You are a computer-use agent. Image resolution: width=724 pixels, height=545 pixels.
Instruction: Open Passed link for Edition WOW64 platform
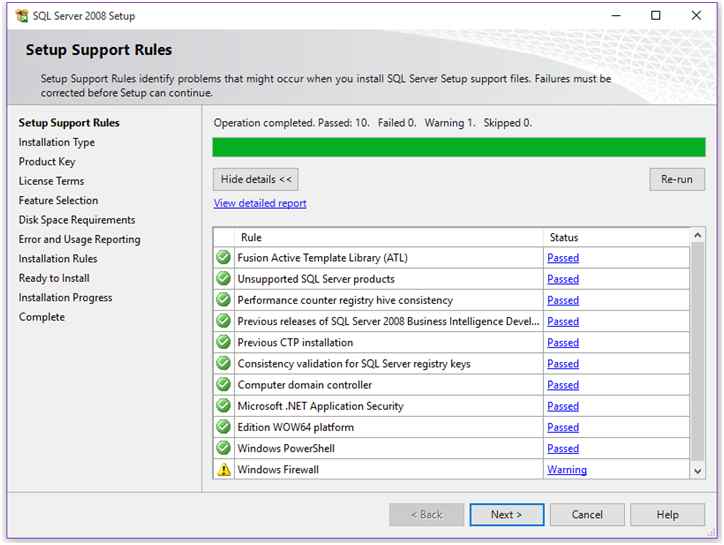click(x=563, y=427)
